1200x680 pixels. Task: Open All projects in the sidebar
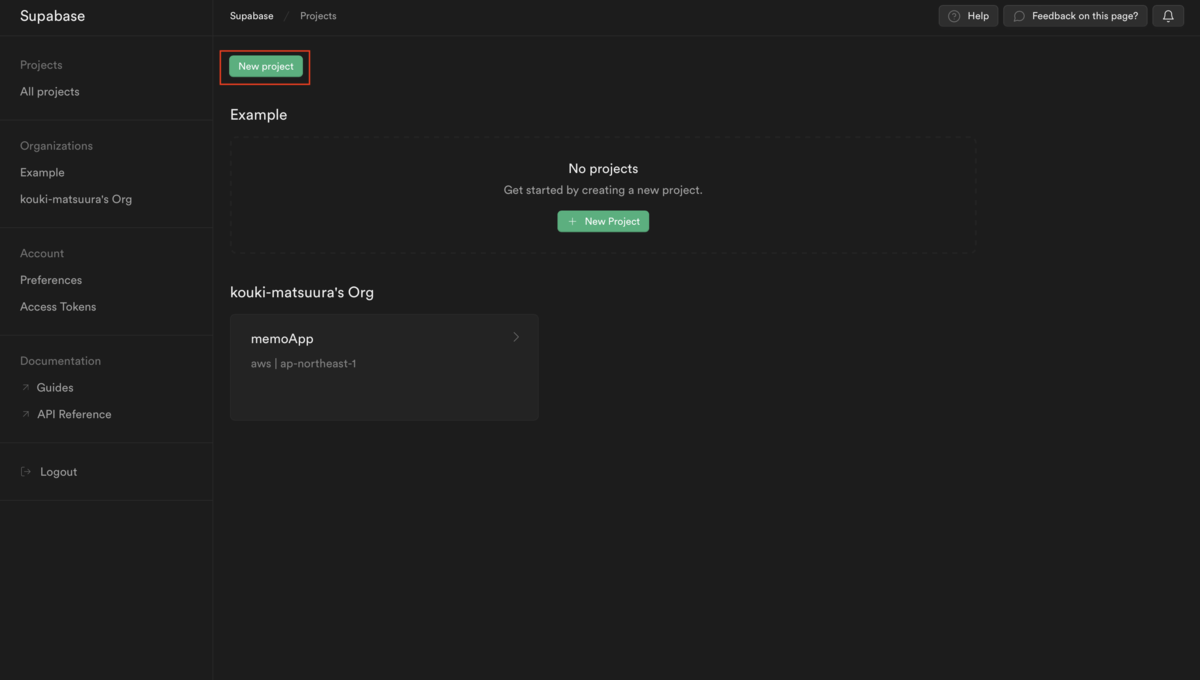click(50, 92)
